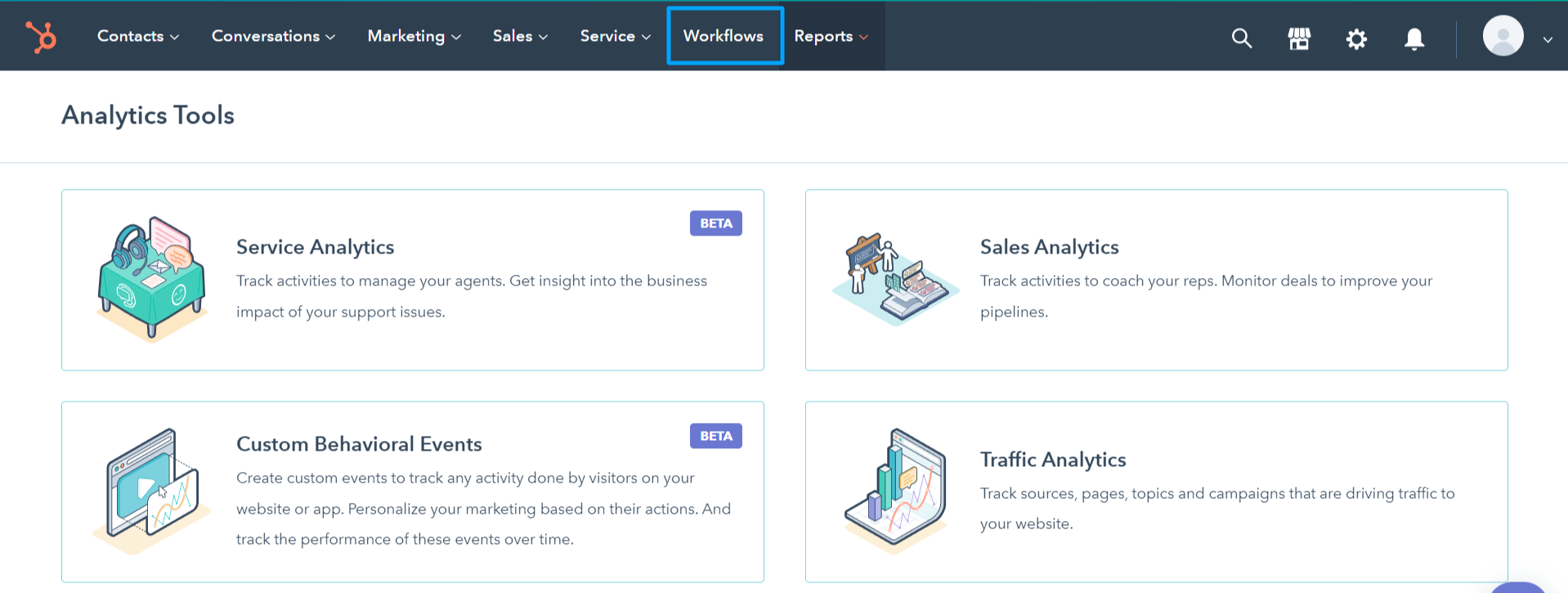Click the HubSpot sprocket logo
Image resolution: width=1568 pixels, height=593 pixels.
(x=41, y=37)
